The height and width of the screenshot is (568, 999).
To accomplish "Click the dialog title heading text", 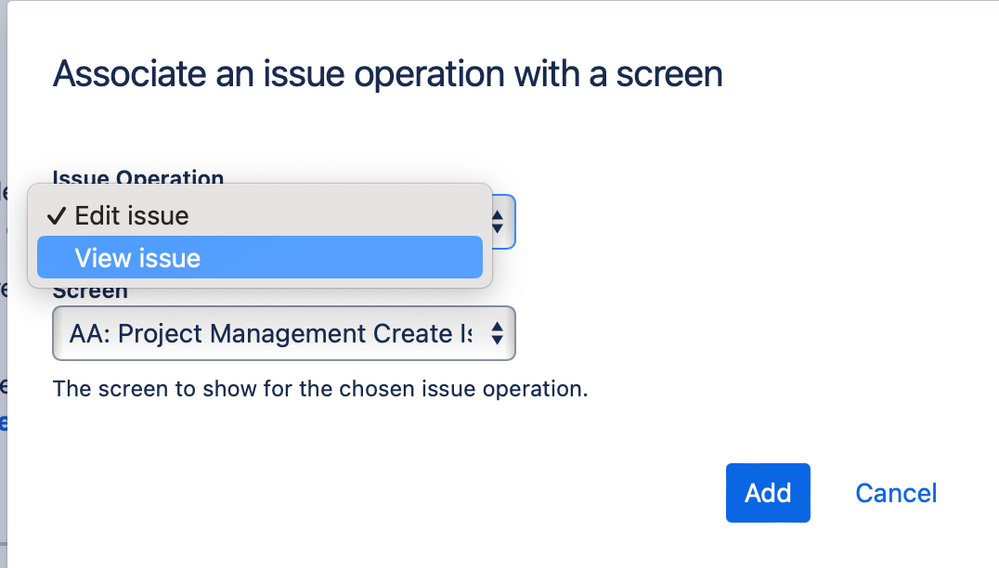I will tap(386, 74).
